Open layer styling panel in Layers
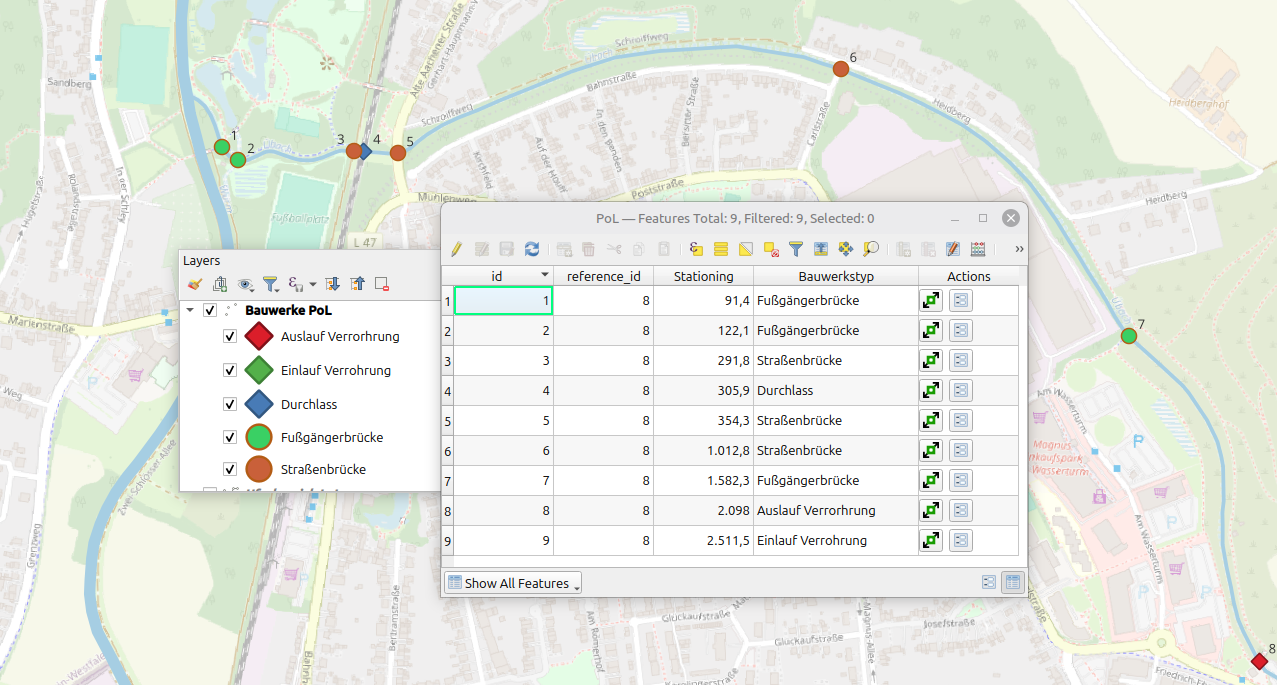Screen dimensions: 1277x685 point(195,284)
